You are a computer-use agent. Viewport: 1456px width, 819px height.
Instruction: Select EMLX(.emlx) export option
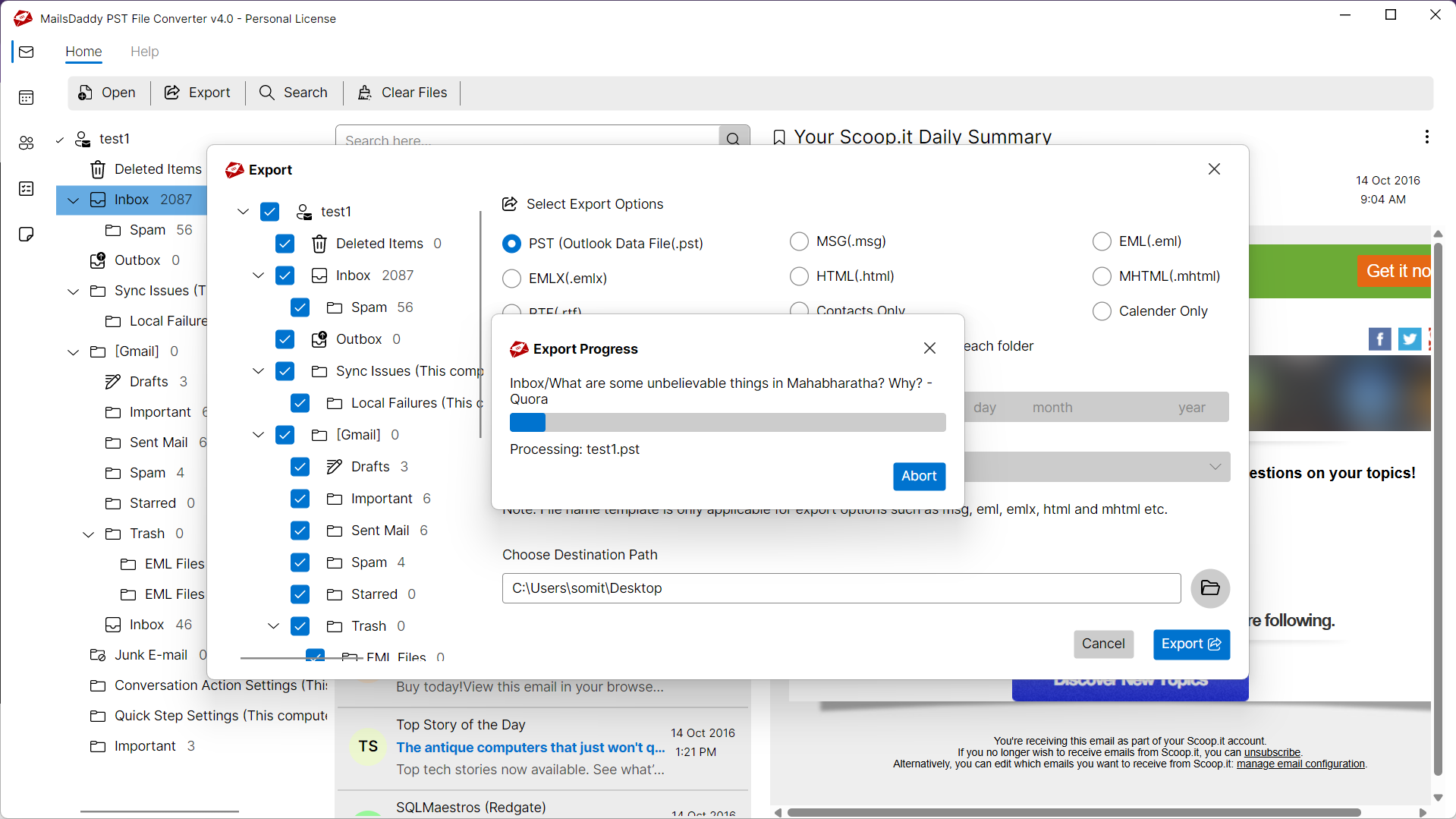tap(512, 279)
